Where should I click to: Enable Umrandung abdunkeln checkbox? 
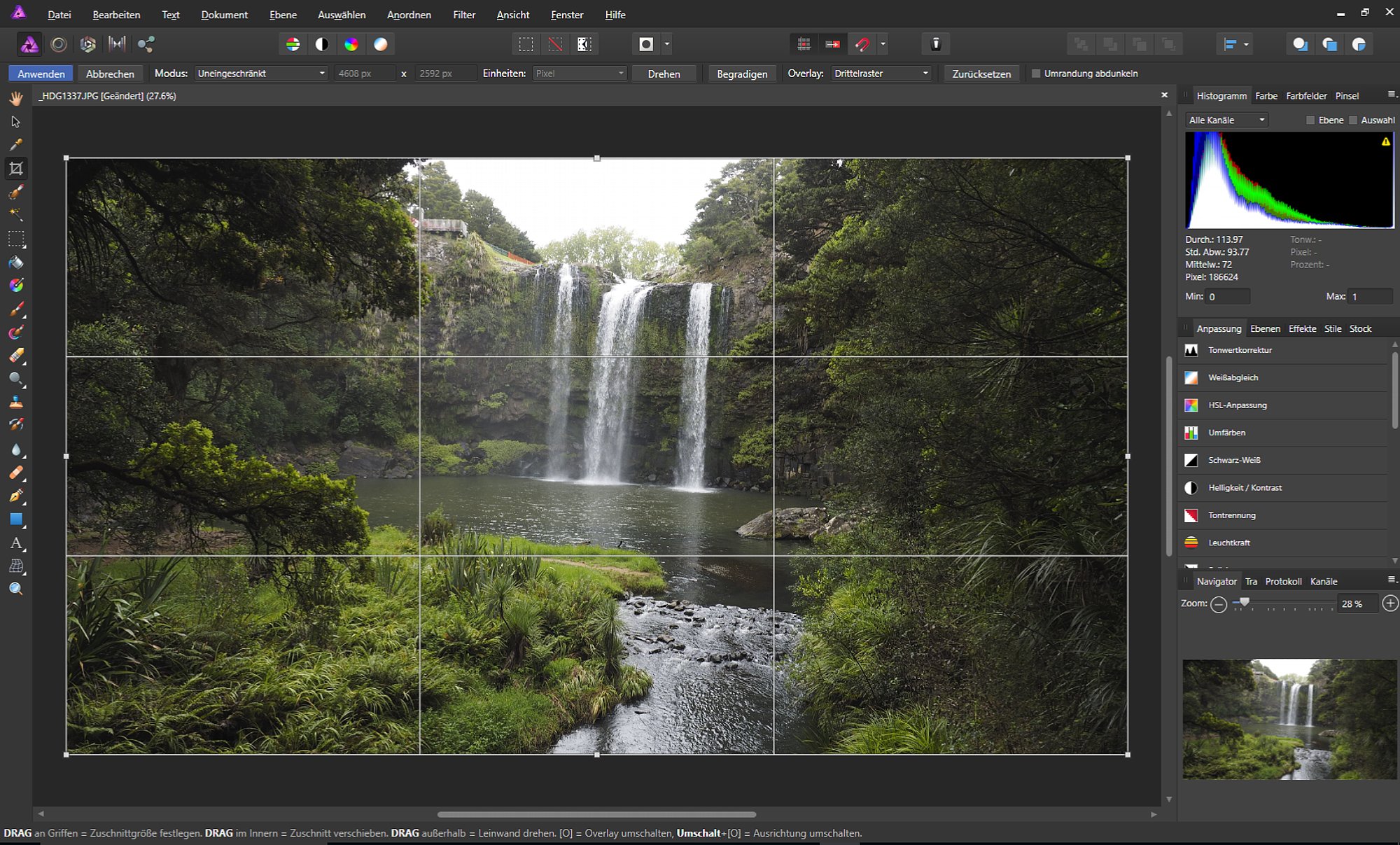point(1036,74)
